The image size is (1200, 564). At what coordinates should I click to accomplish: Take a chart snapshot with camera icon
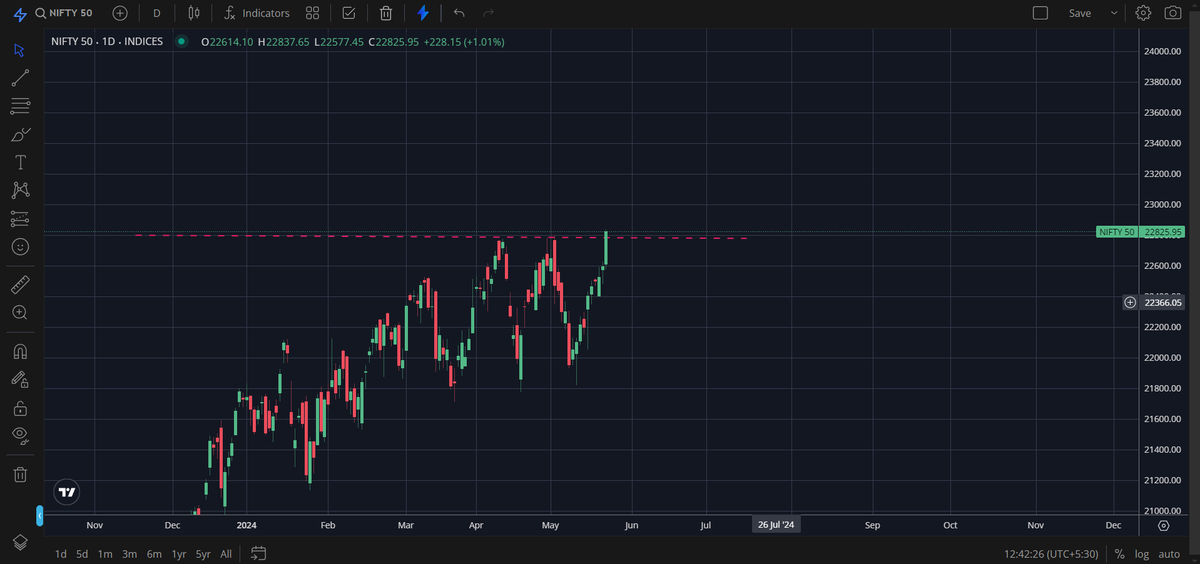point(1173,13)
